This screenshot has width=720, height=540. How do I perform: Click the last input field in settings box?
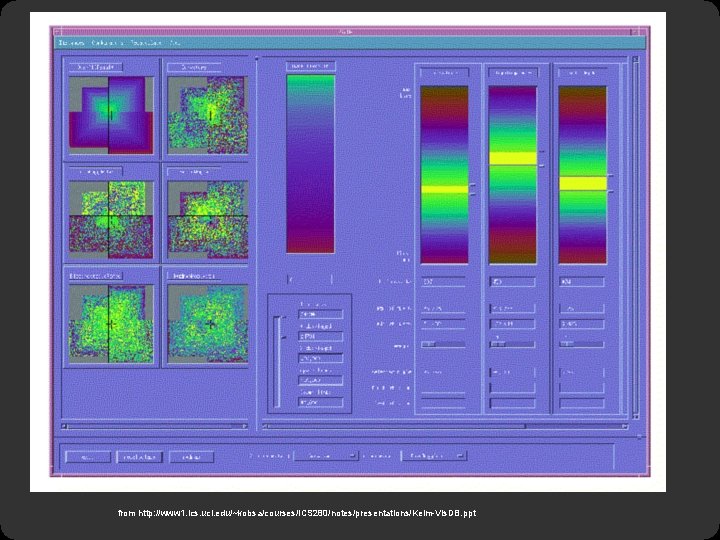point(321,402)
